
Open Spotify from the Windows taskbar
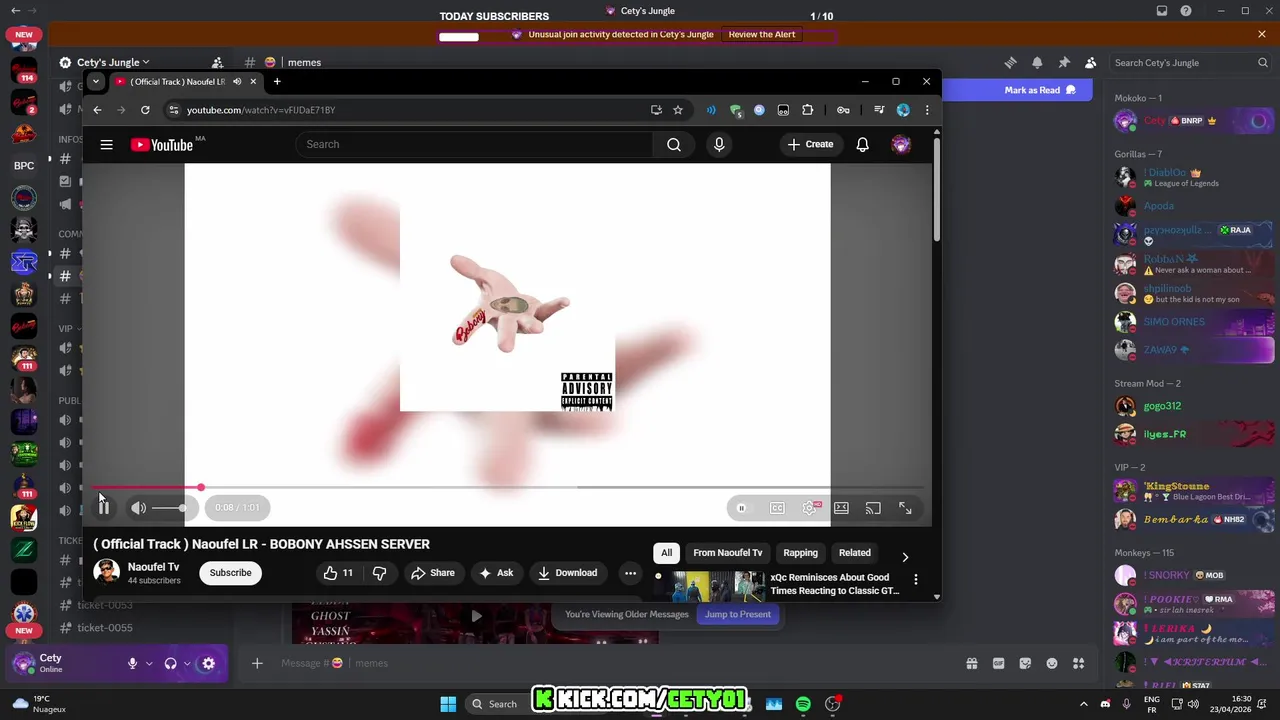point(803,704)
